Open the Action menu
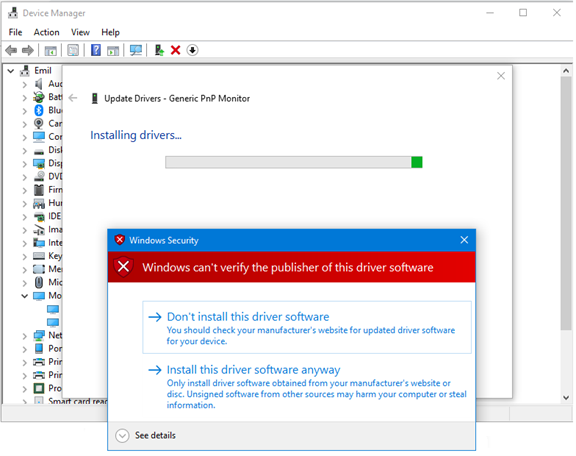This screenshot has width=576, height=456. [x=46, y=32]
